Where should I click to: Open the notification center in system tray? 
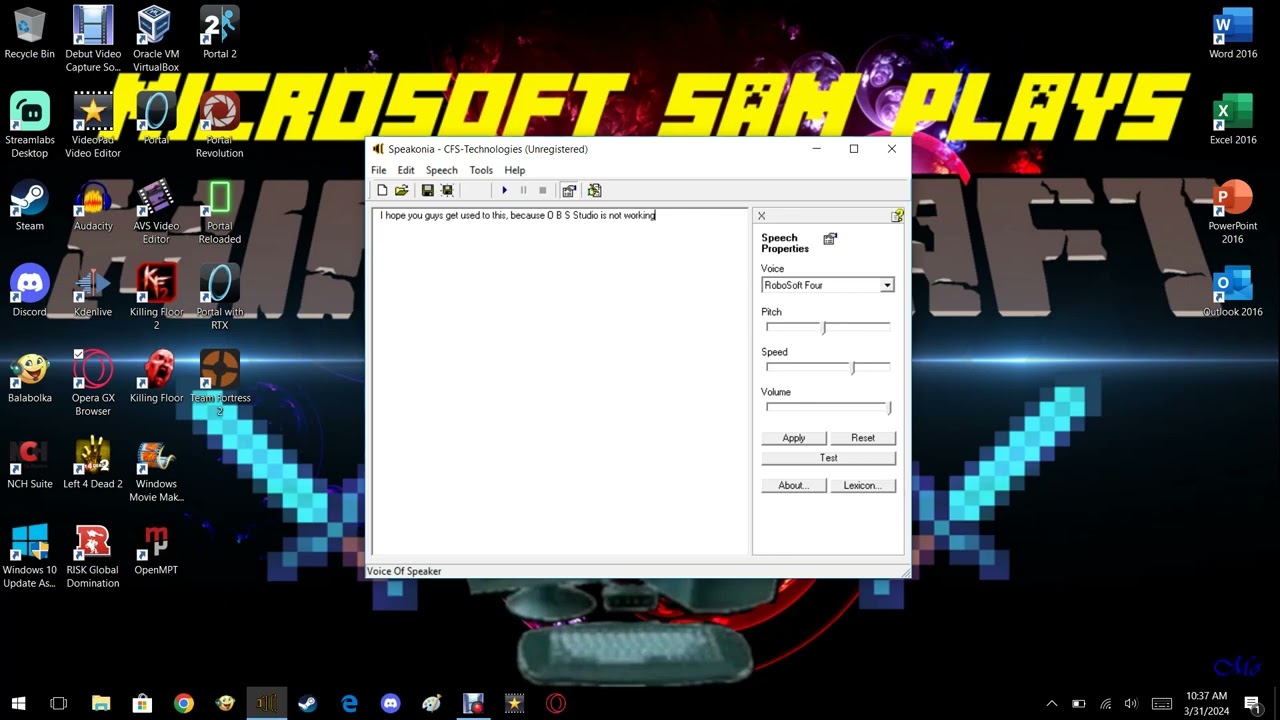tap(1251, 703)
